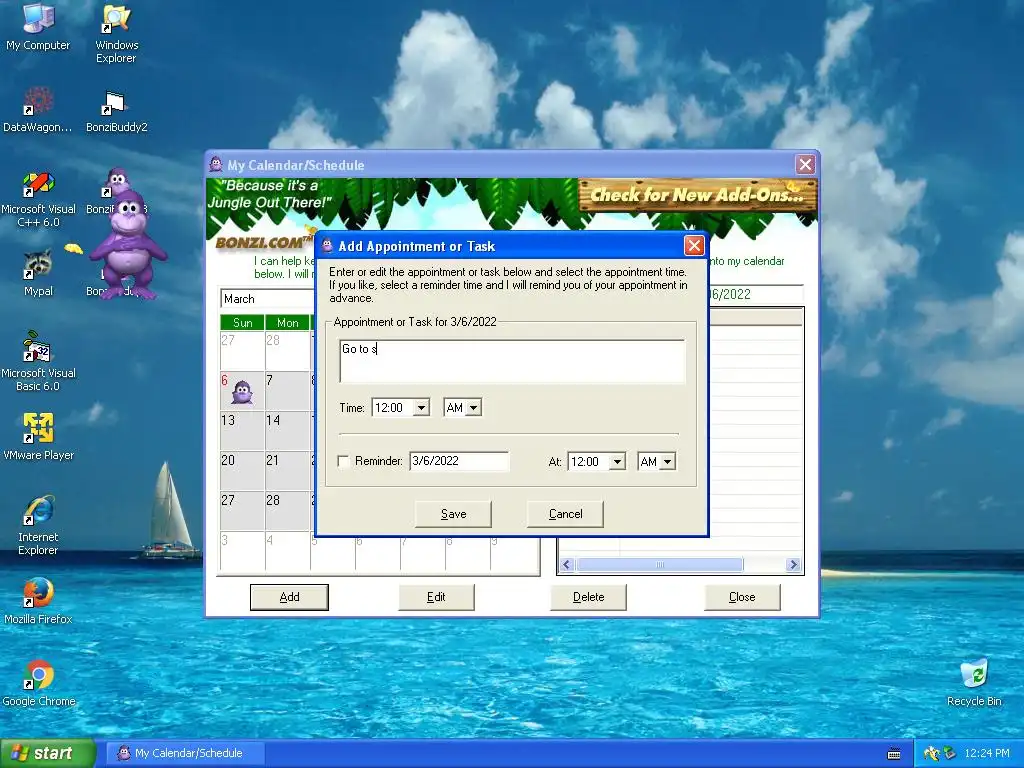Image resolution: width=1024 pixels, height=768 pixels.
Task: Close the Add Appointment or Task dialog
Action: (694, 246)
